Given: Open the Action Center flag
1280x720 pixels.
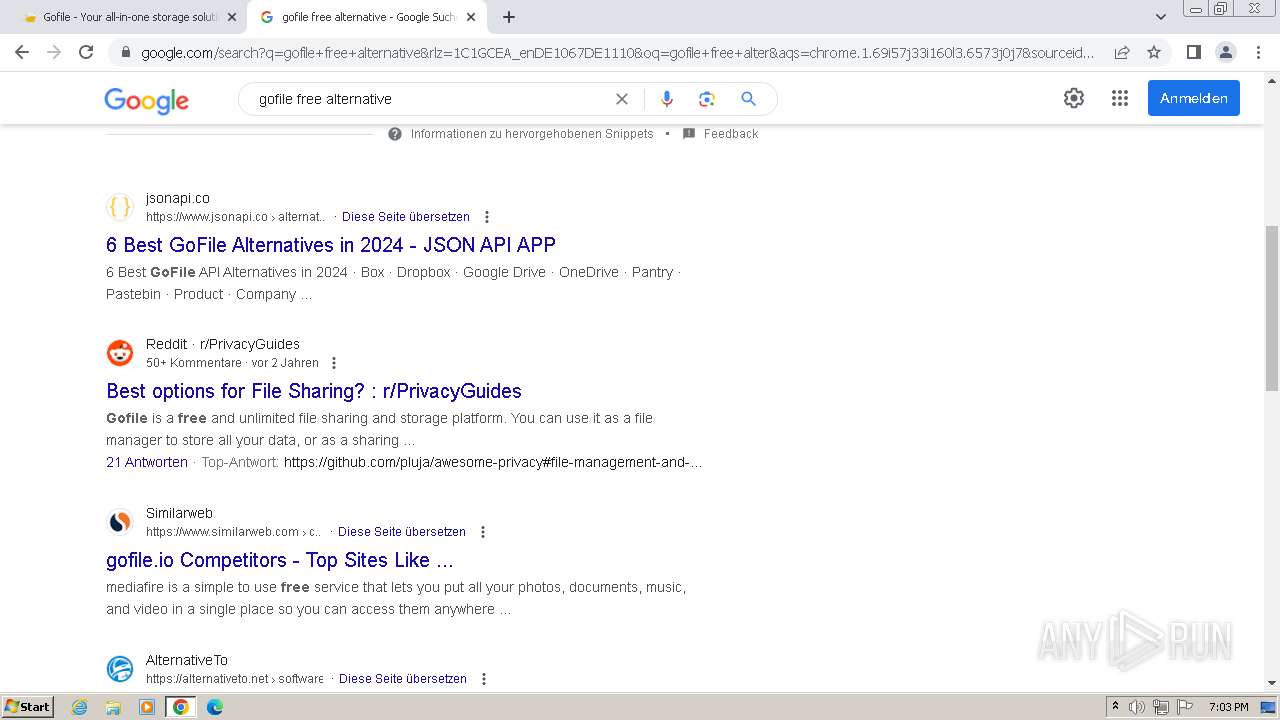Looking at the screenshot, I should click(x=1184, y=707).
